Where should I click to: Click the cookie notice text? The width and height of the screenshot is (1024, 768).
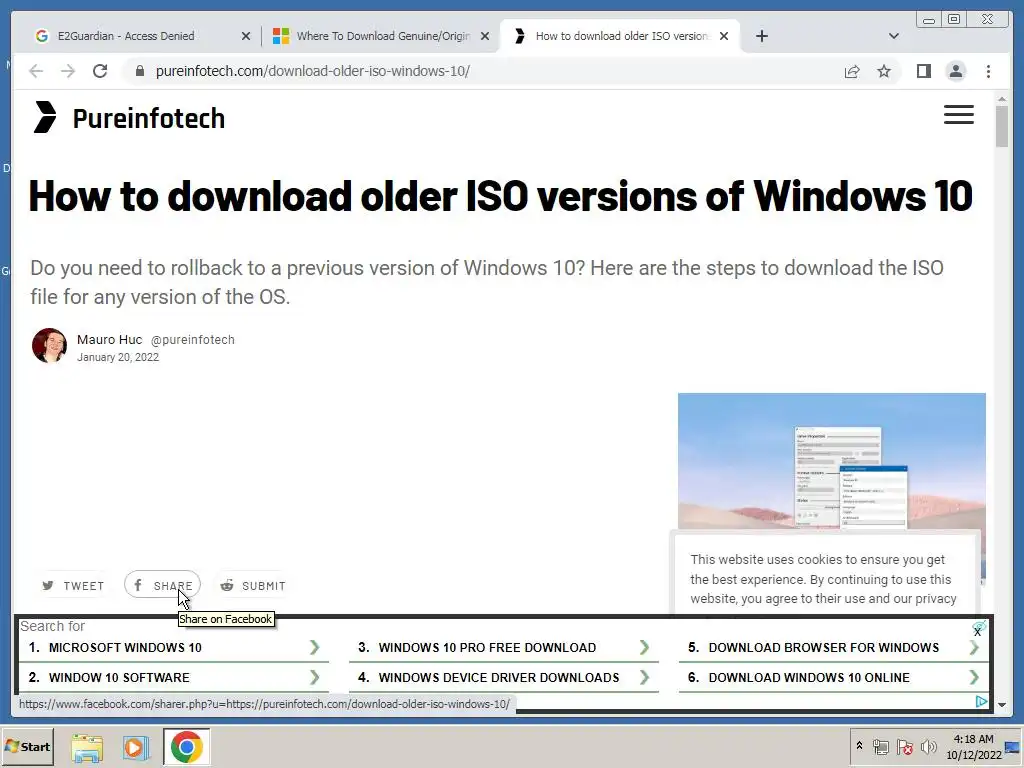pos(823,579)
